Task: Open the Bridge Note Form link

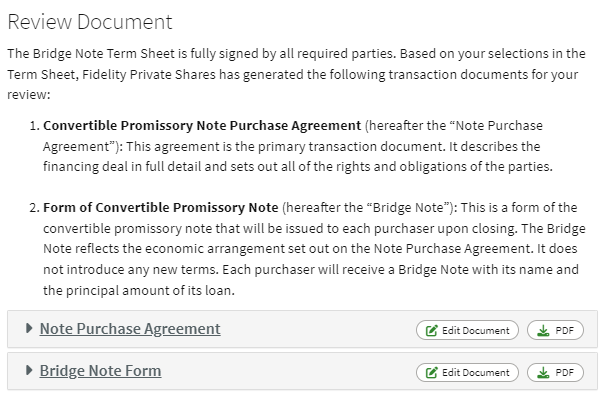Action: pos(101,371)
